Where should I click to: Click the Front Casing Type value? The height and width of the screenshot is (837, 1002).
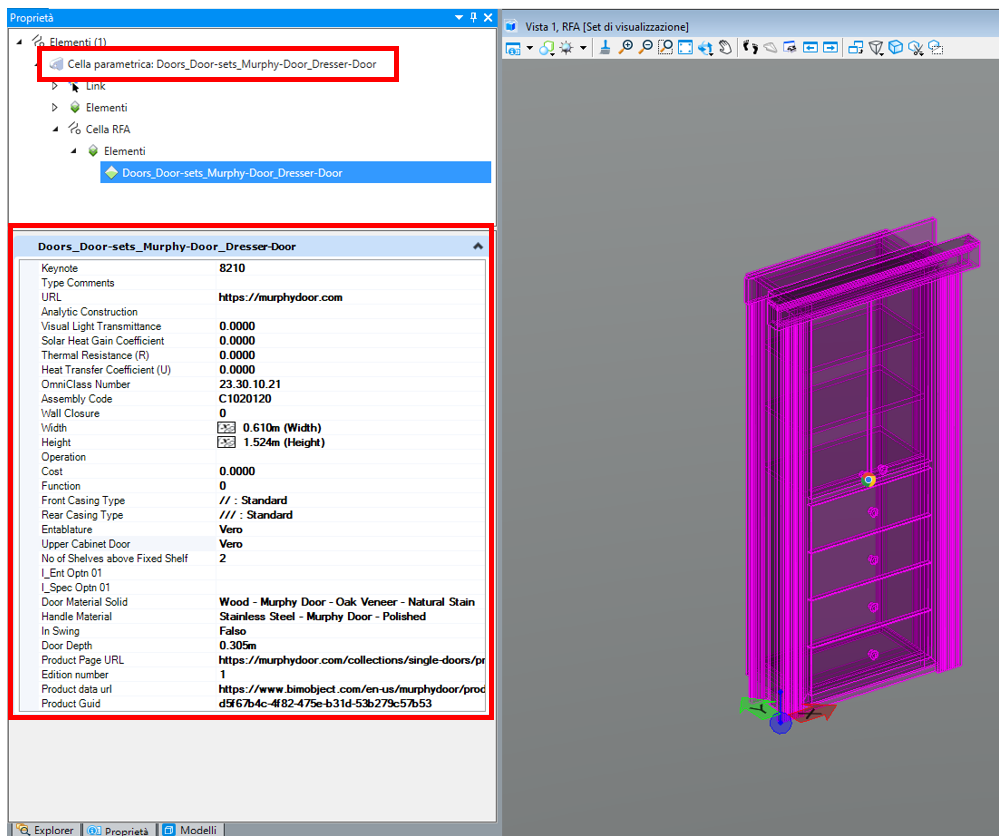(x=253, y=500)
